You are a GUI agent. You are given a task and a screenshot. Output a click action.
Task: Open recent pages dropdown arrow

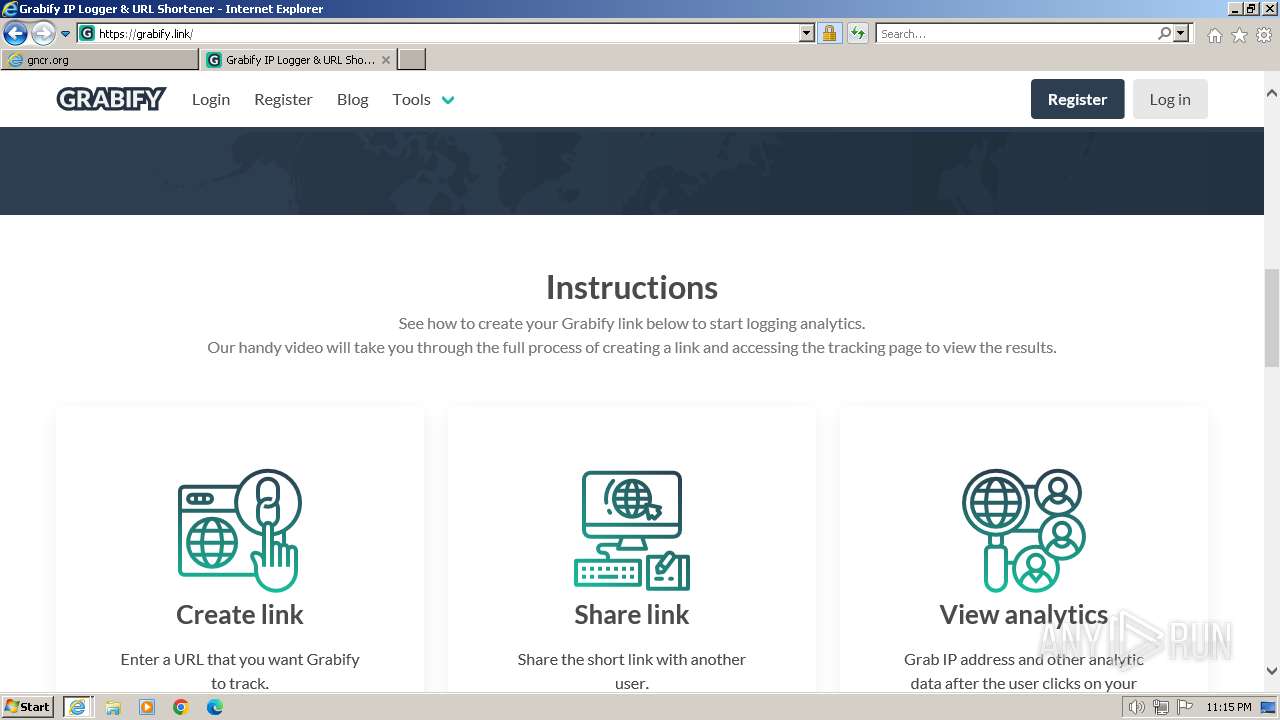click(x=66, y=34)
